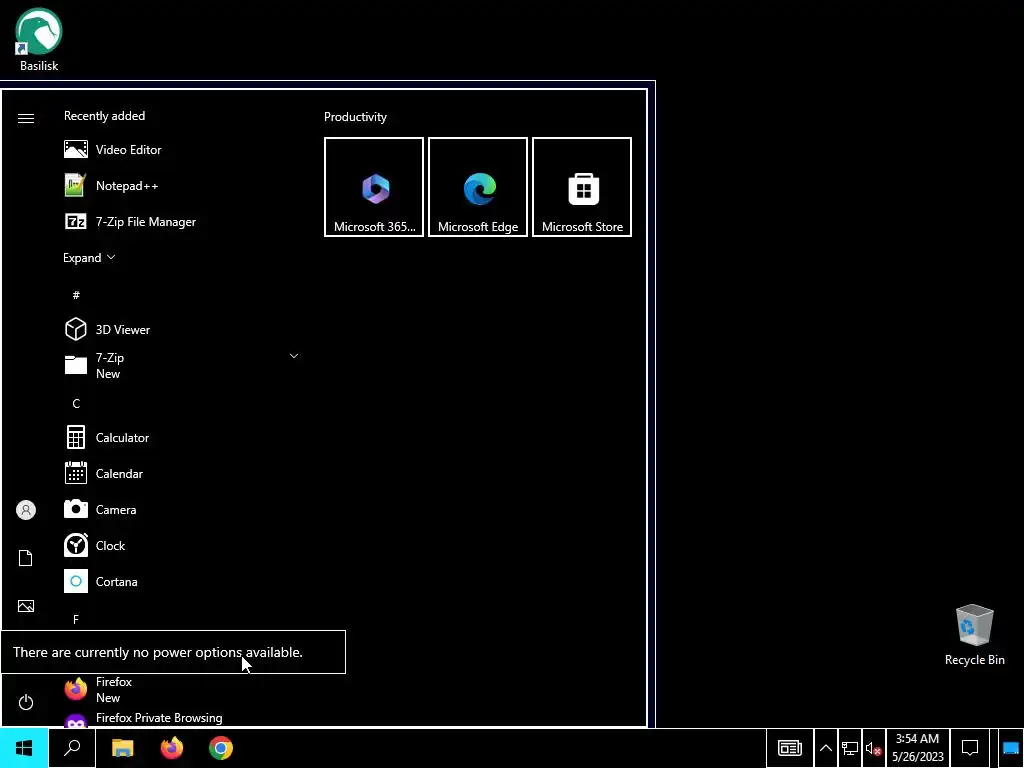Click the blue monitor icon at taskbar's end
1024x768 pixels.
1010,748
